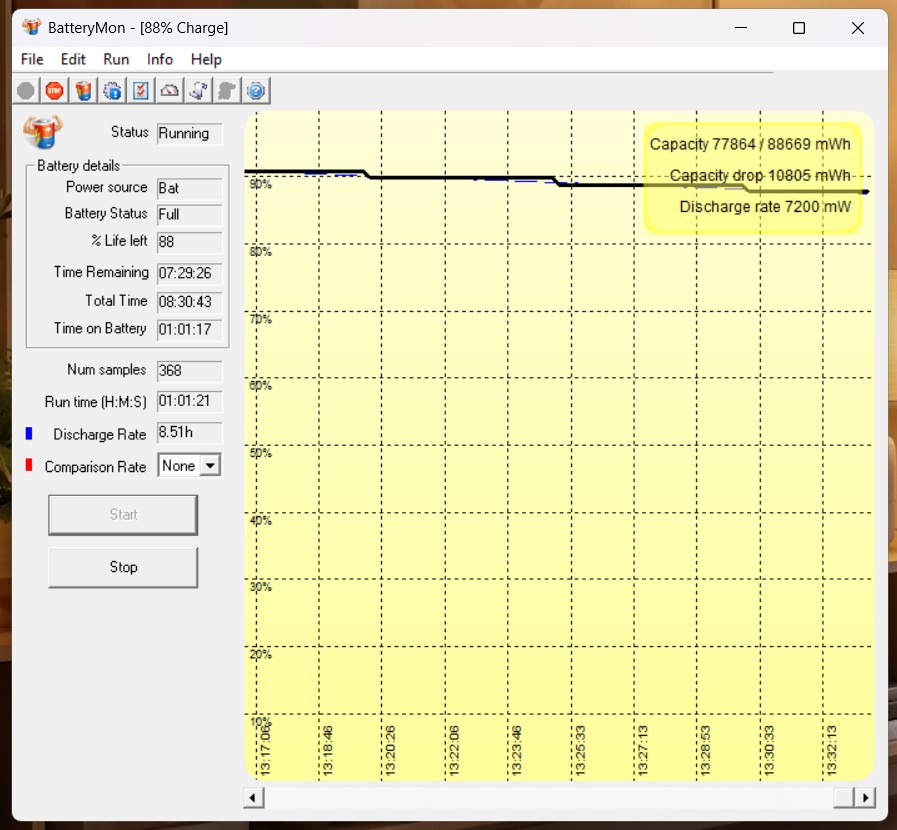
Task: Click the Total Time value 08:30:43
Action: 189,301
